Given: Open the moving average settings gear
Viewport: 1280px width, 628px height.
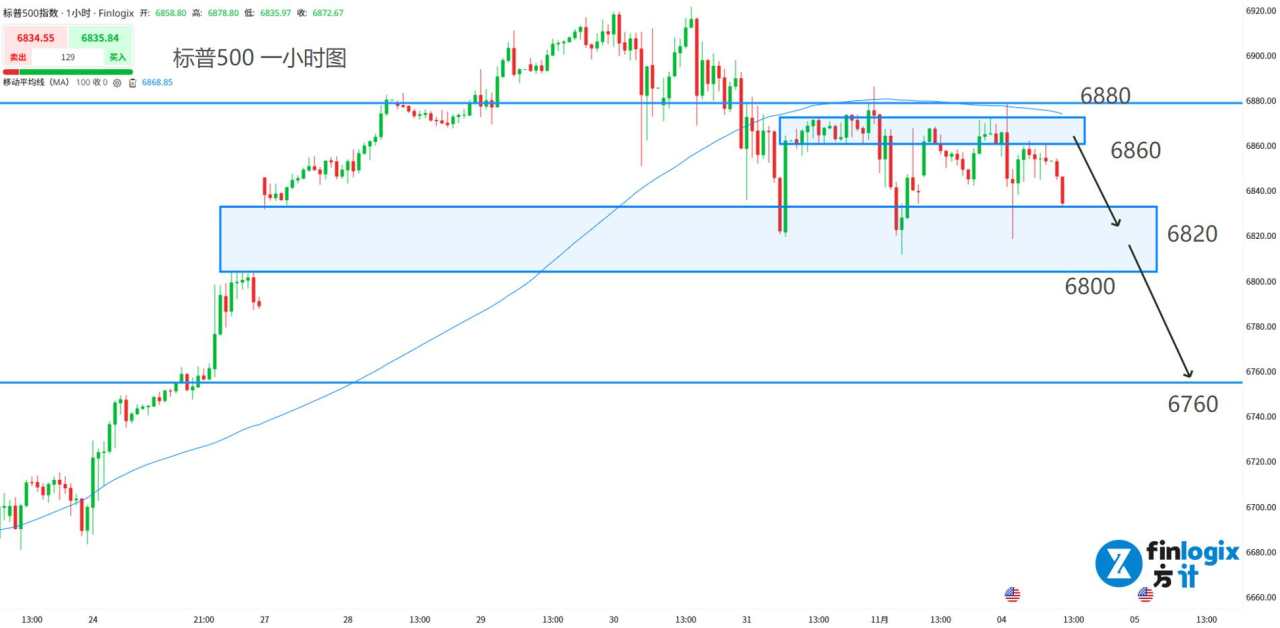Looking at the screenshot, I should click(x=117, y=82).
